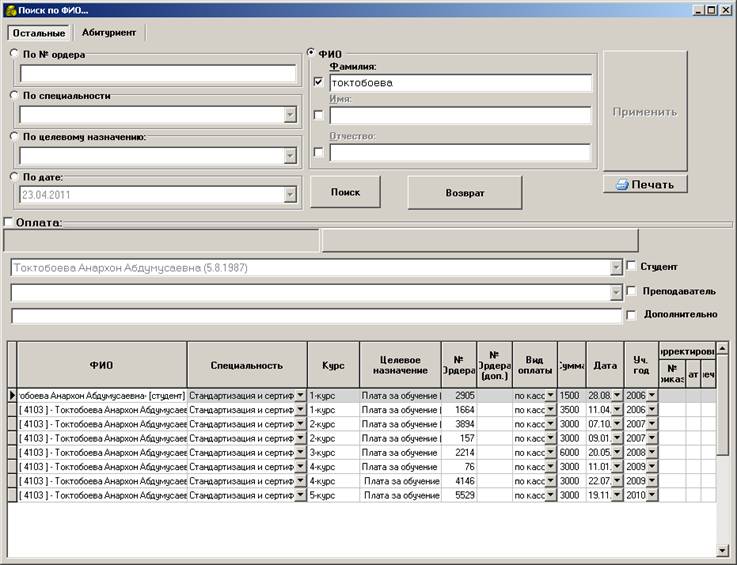Check the Студент checkbox
This screenshot has height=565, width=737.
631,266
